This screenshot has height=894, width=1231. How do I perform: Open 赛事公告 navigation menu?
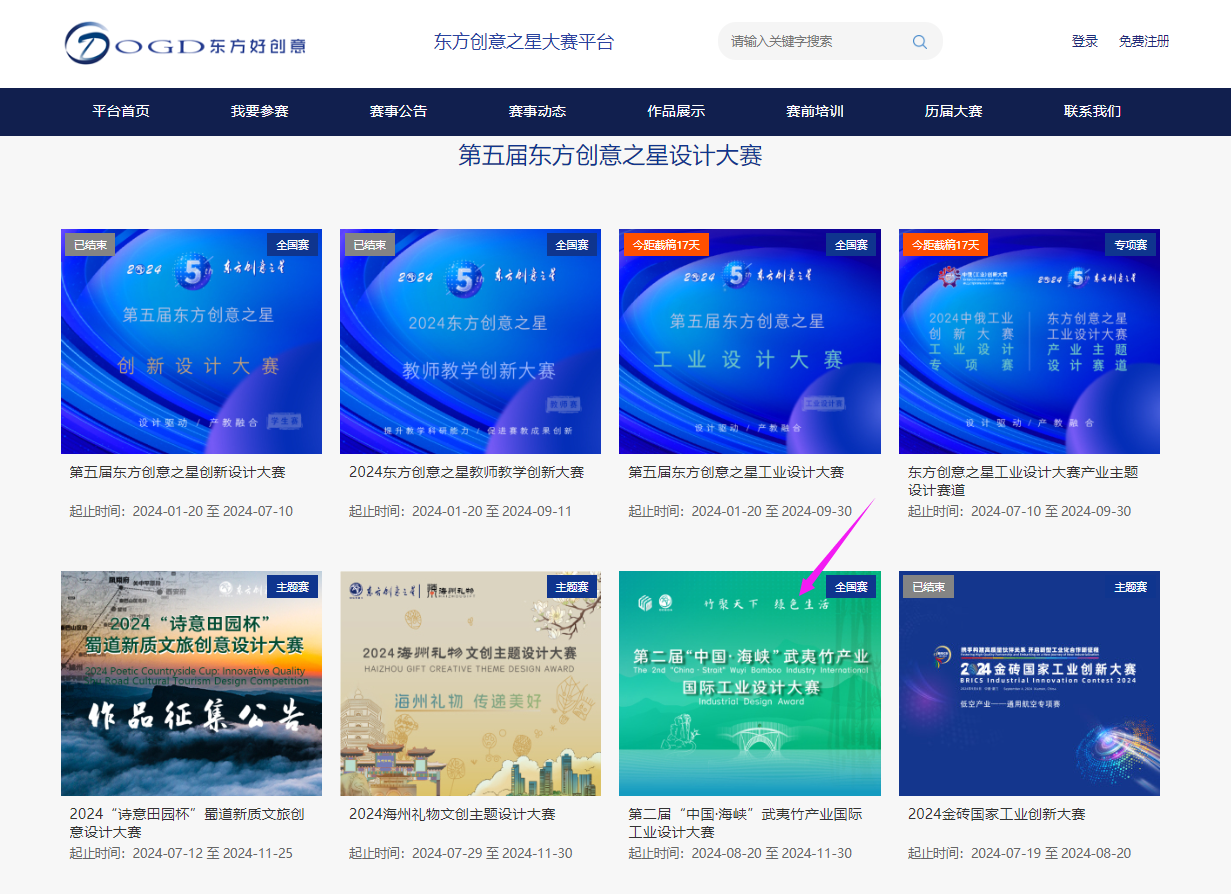(x=398, y=112)
